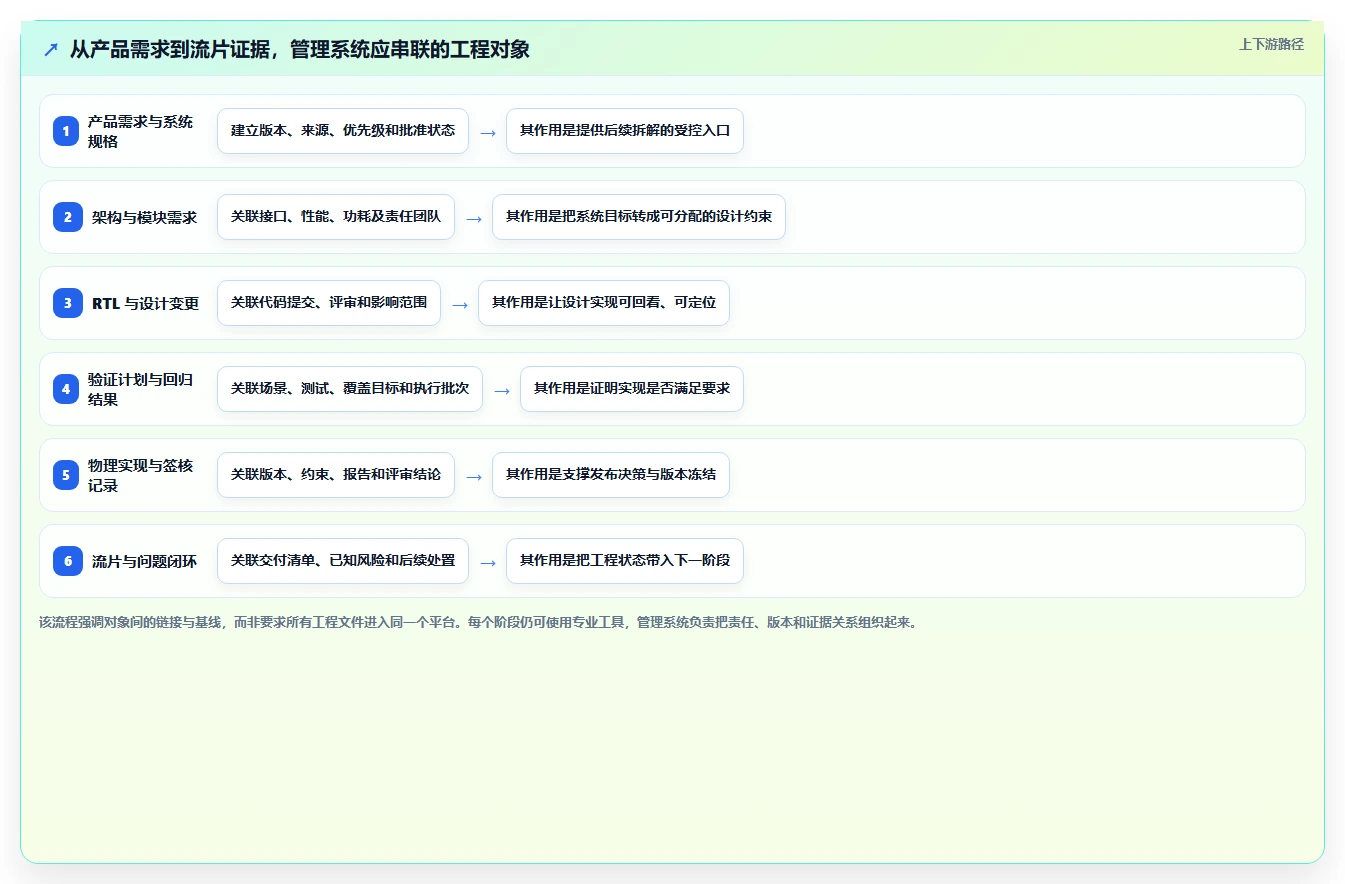Click the arrow in the 流片与问题闭环 row
1345x884 pixels.
tap(488, 562)
